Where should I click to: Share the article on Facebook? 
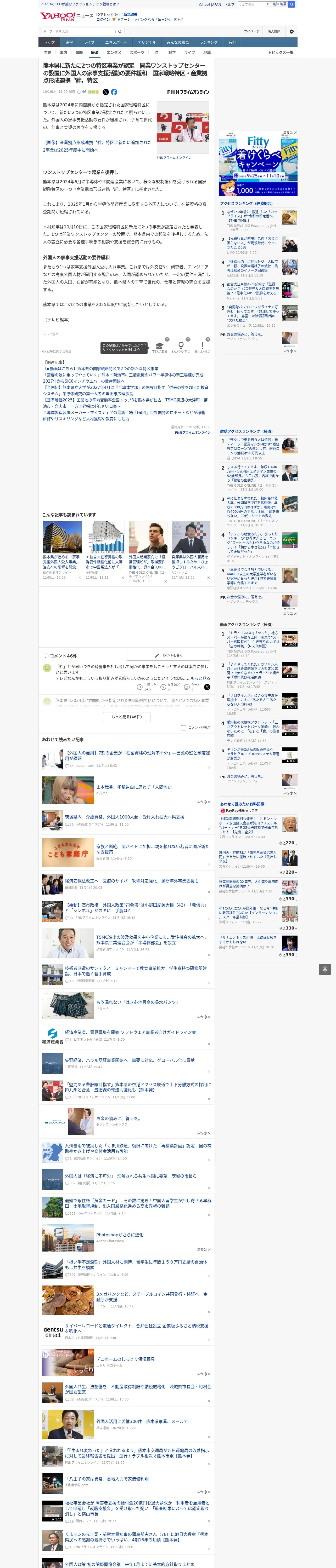click(x=114, y=92)
